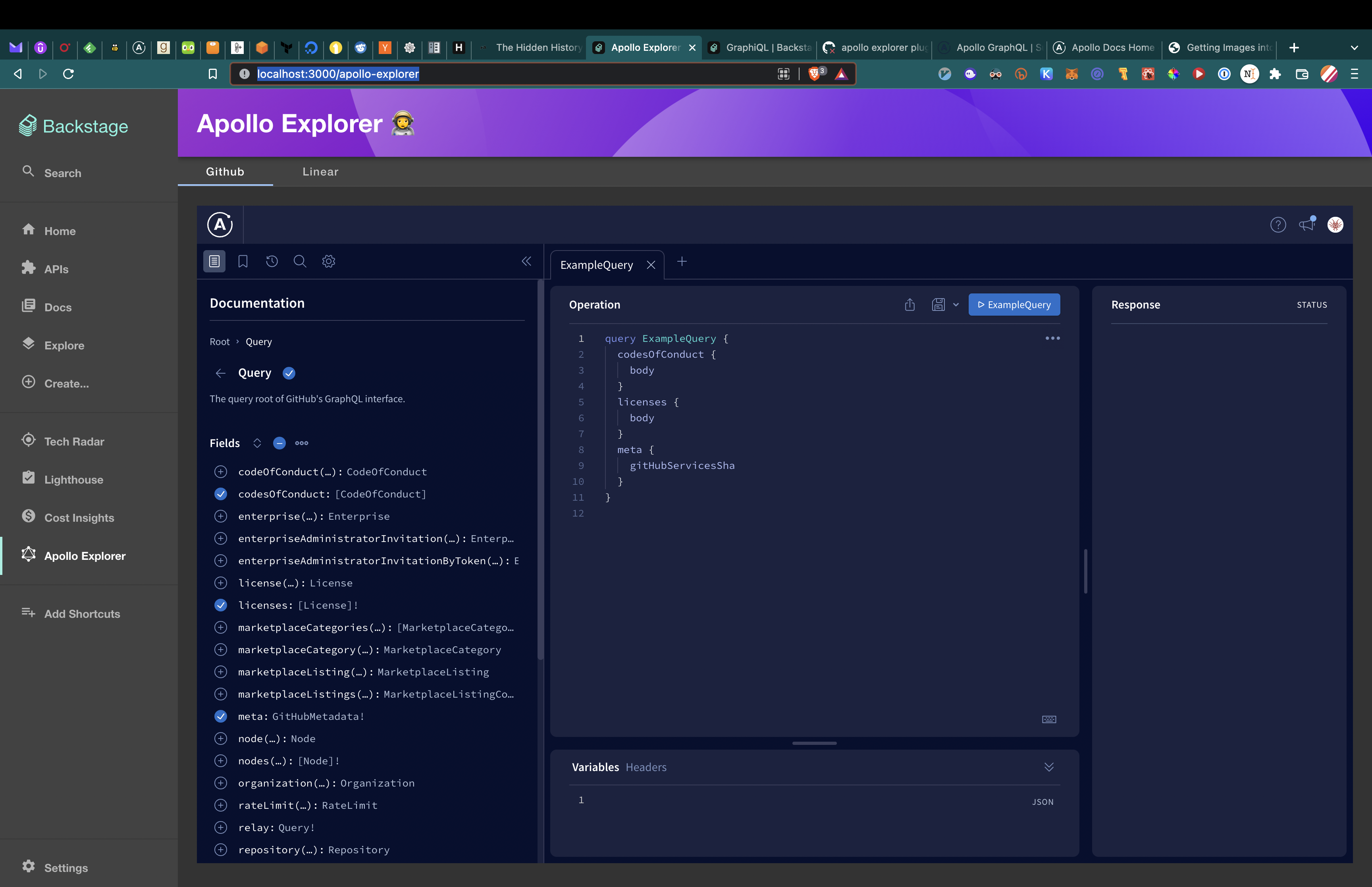Go back in browser navigation
This screenshot has width=1372, height=887.
coord(18,74)
